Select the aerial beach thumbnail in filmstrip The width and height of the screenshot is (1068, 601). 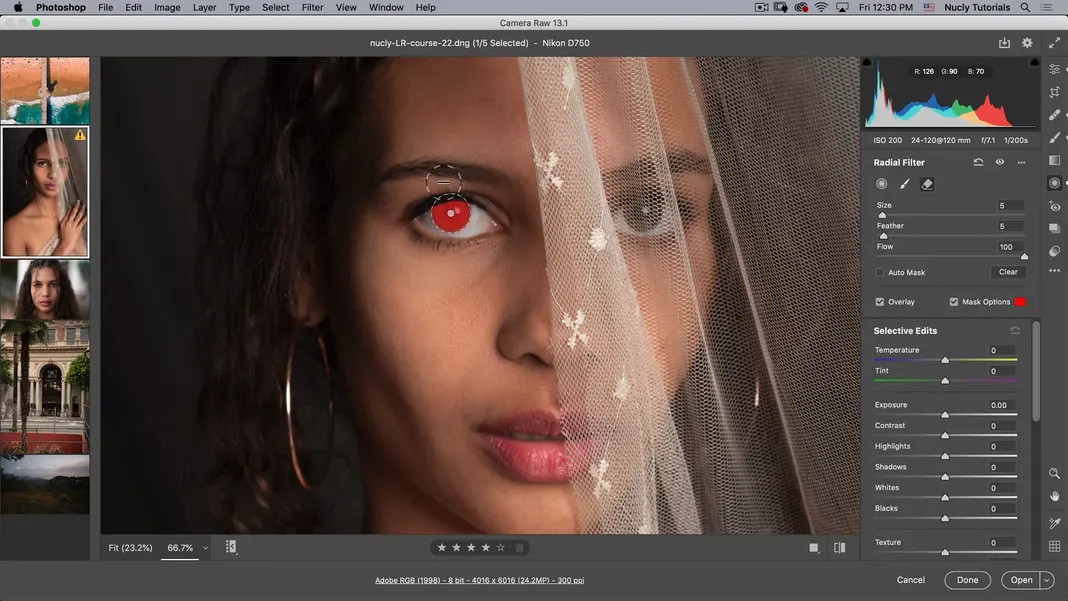(x=45, y=90)
